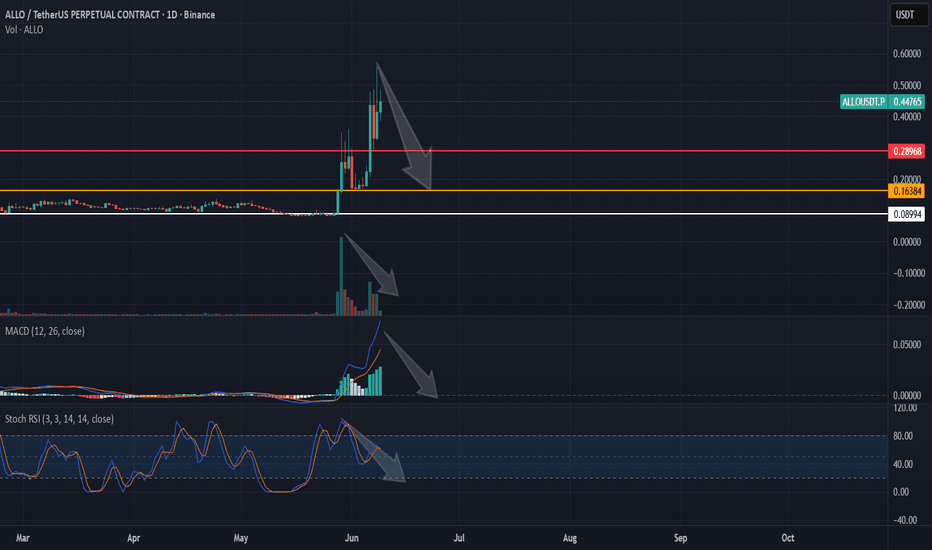Click the MACD pane 0.00000 axis value
The height and width of the screenshot is (550, 932).
click(906, 395)
